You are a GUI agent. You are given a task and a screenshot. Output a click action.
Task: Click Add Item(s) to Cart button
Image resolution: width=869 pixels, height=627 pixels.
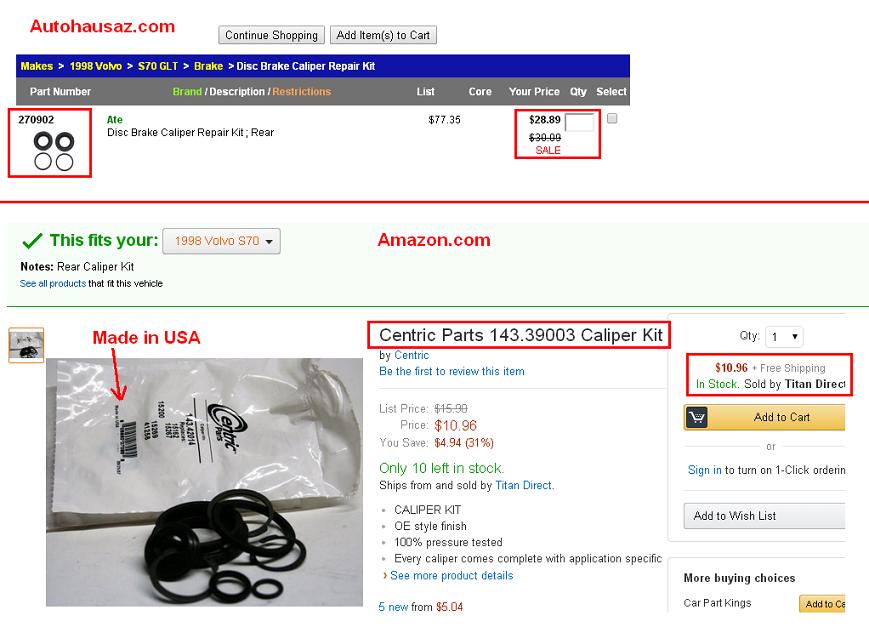tap(383, 35)
